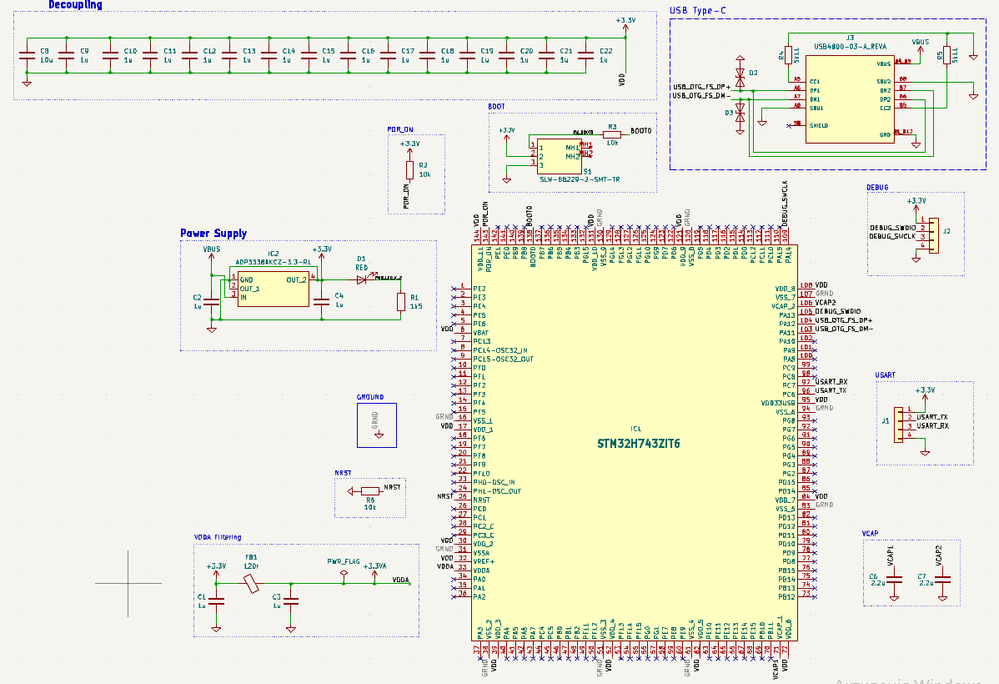Select the S1 slide switch symbol
999x684 pixels.
559,157
